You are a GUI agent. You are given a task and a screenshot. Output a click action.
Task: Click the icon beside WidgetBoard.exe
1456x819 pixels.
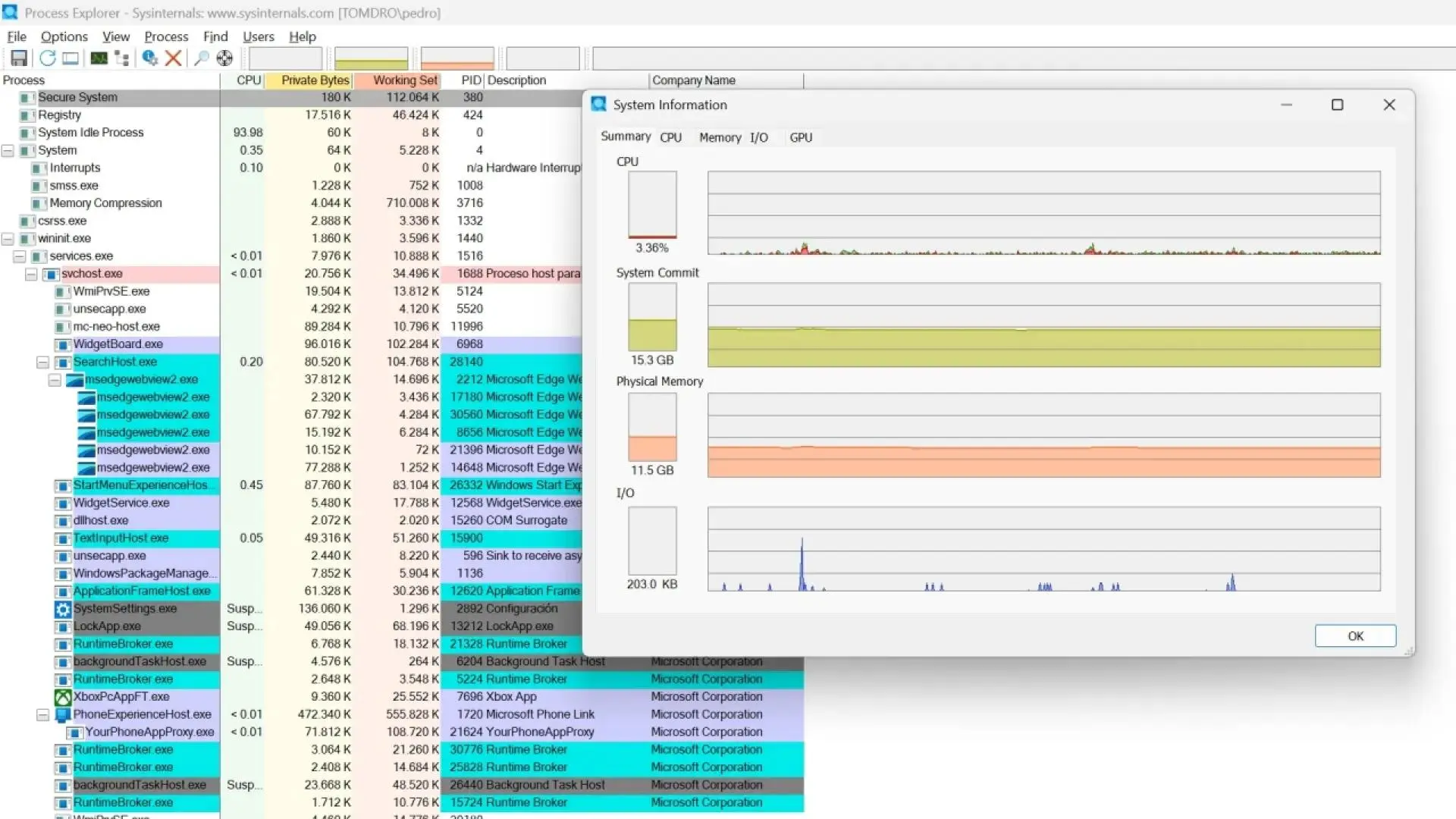tap(63, 344)
